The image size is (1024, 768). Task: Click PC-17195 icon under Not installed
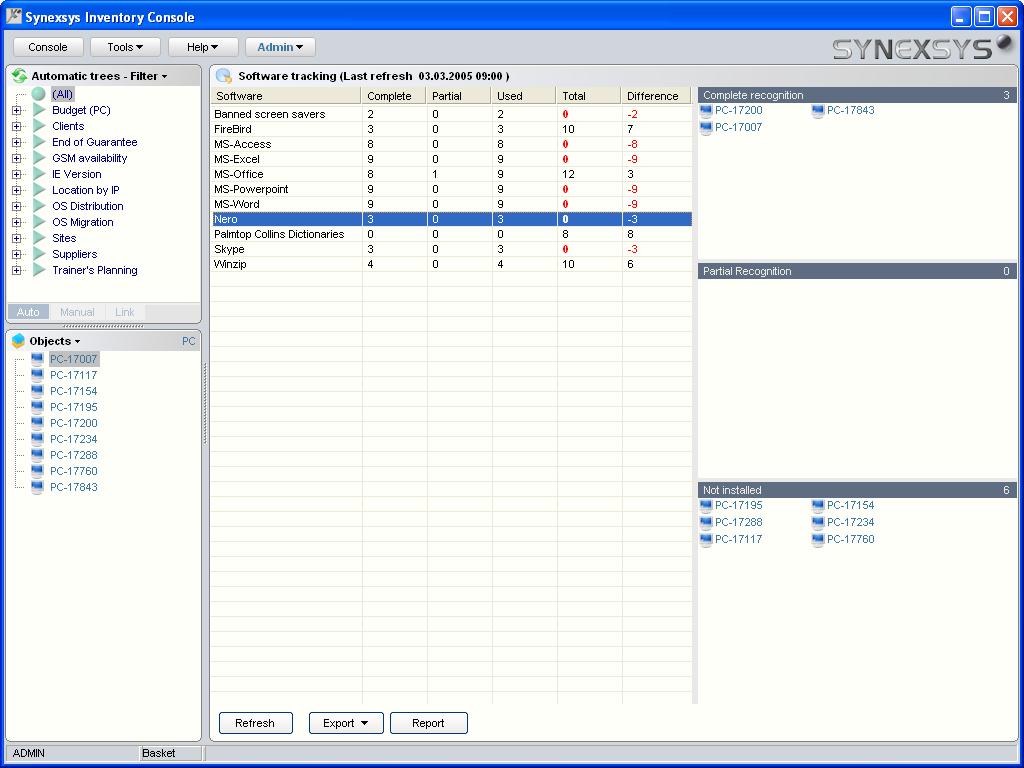pos(706,505)
